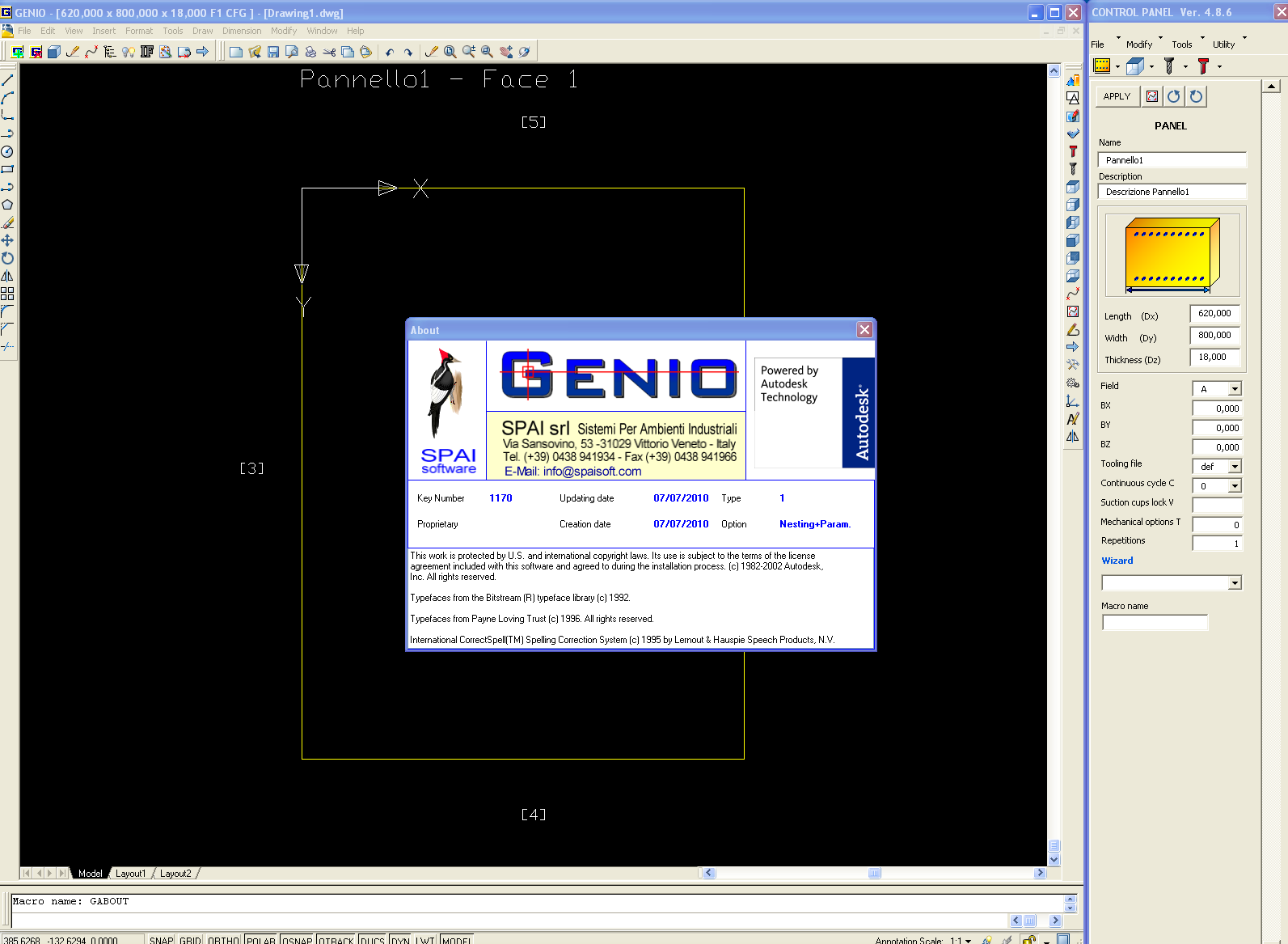This screenshot has height=944, width=1288.
Task: Click the redo arrow icon
Action: (x=408, y=52)
